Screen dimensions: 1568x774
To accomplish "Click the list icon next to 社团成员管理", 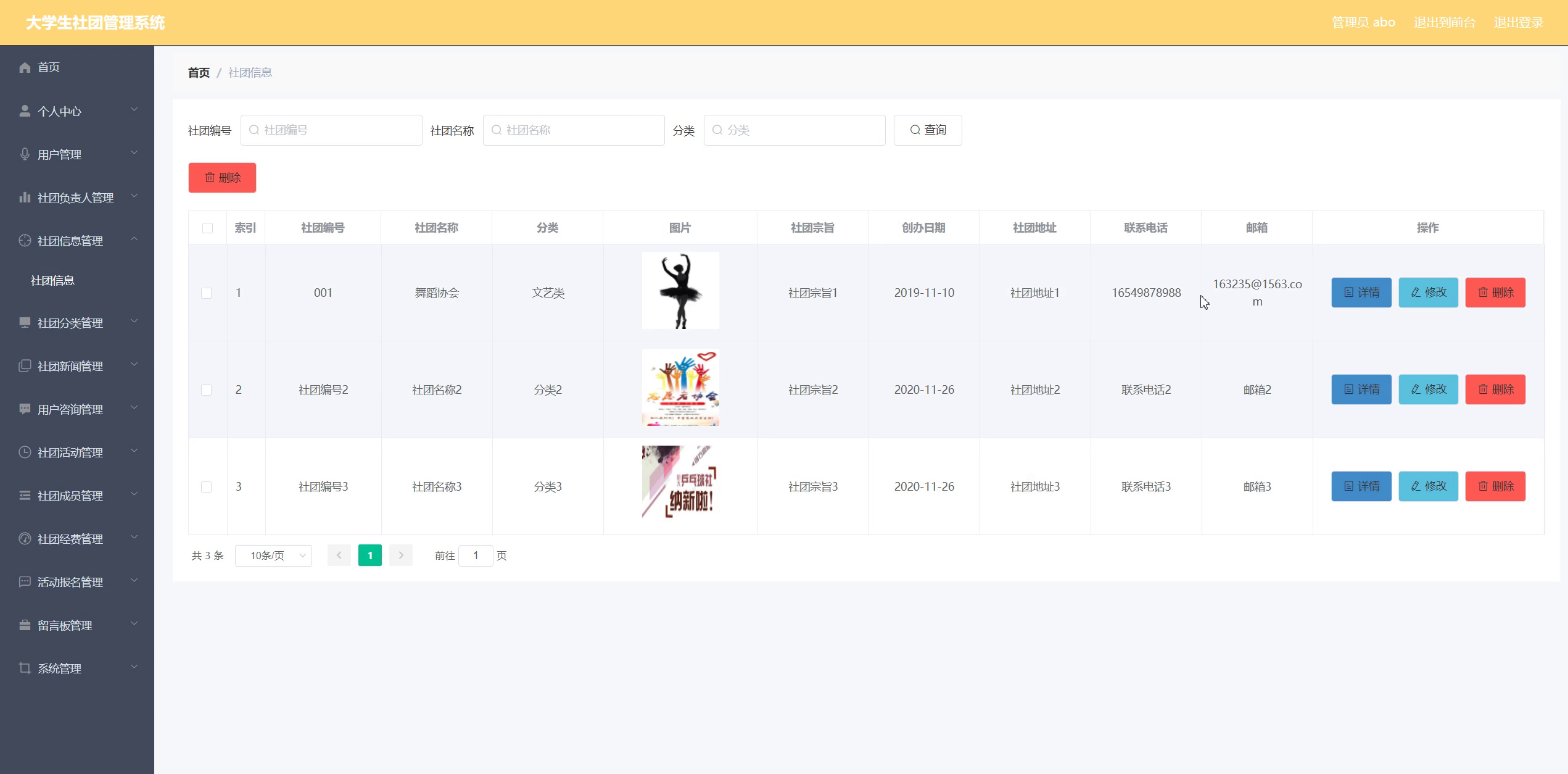I will pos(25,496).
